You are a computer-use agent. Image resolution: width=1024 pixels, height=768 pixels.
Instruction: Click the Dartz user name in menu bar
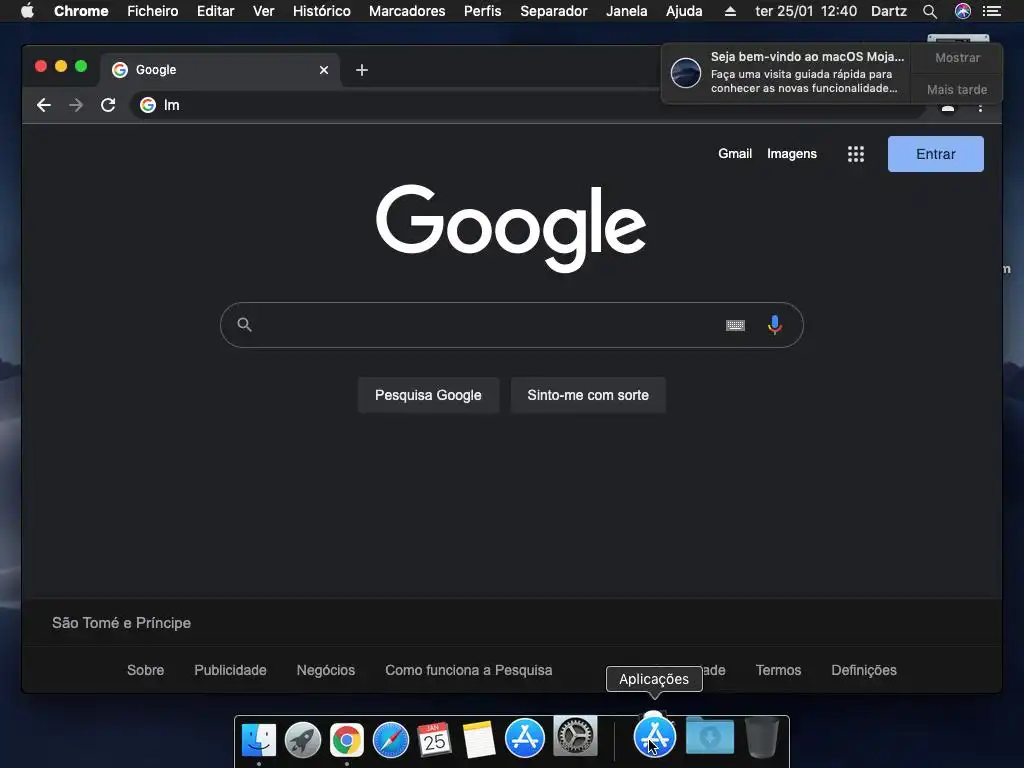[x=888, y=11]
